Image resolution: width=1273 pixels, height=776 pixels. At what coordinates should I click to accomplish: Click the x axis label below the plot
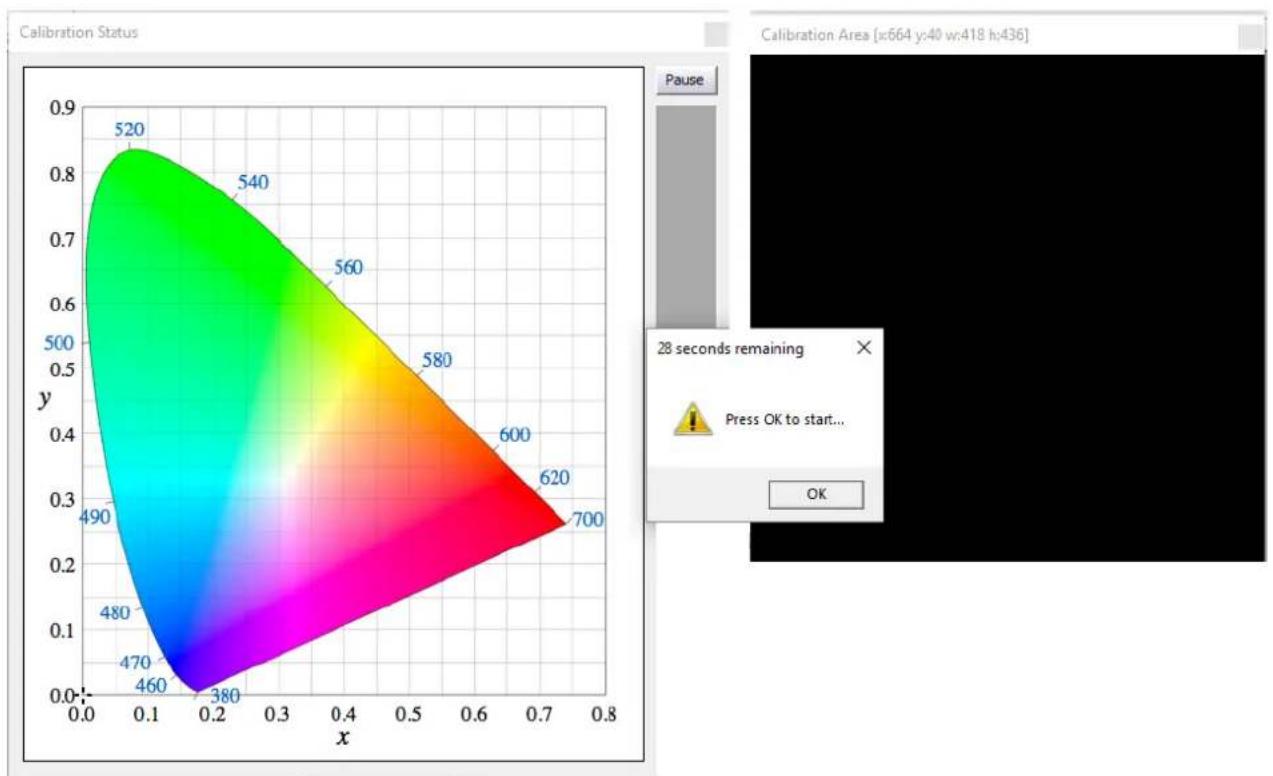click(x=342, y=738)
